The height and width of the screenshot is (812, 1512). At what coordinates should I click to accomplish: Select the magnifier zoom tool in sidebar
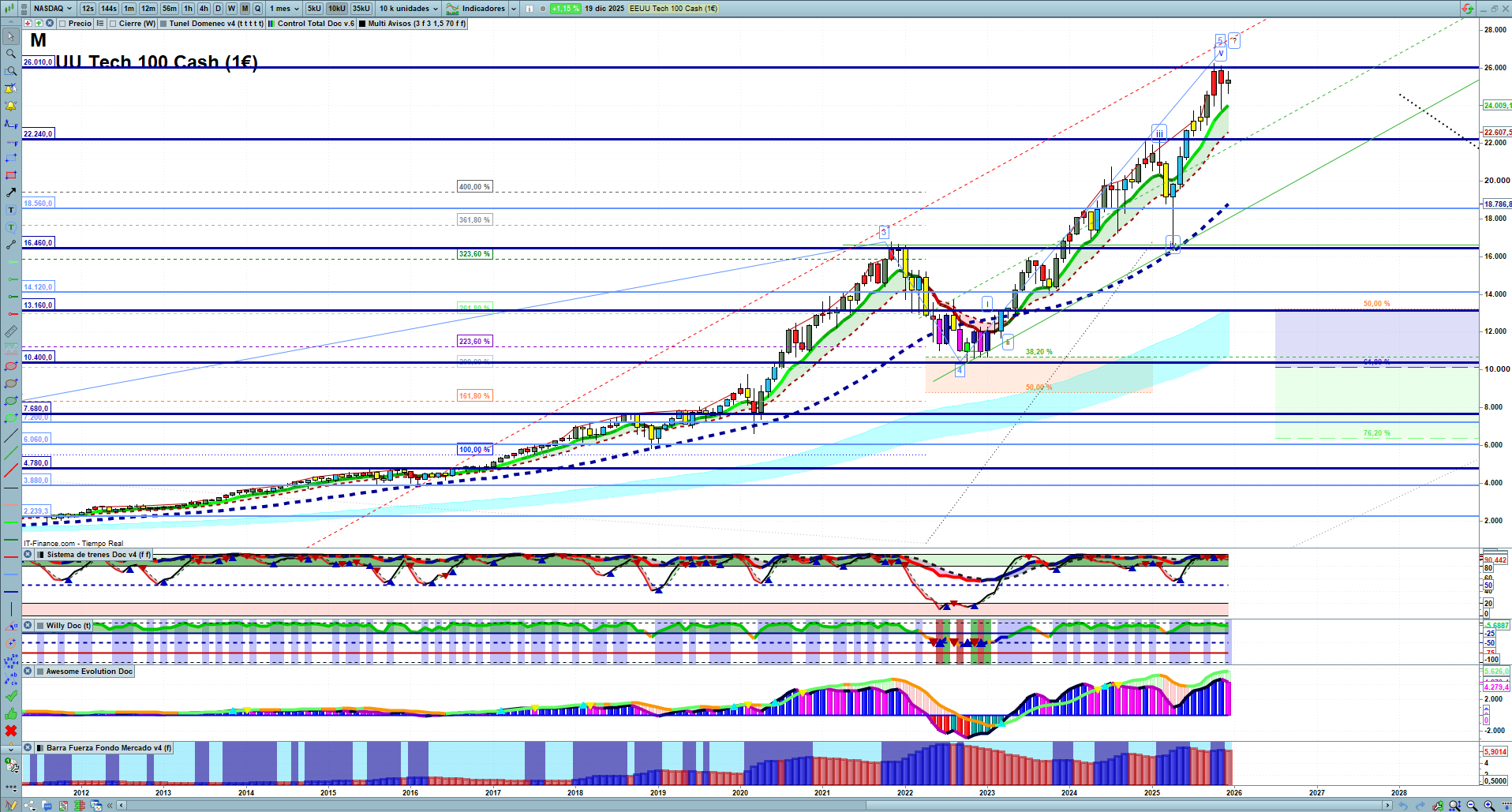pos(11,54)
